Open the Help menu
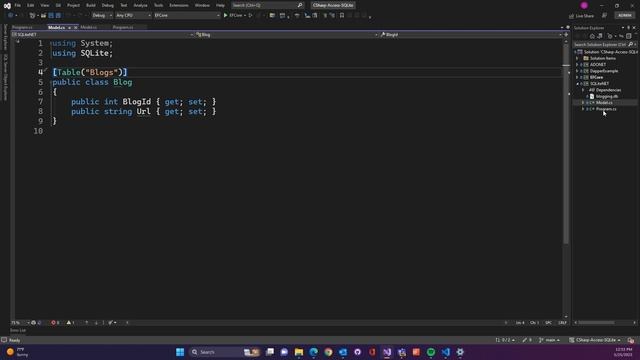Screen dimensions: 640x360 [x=220, y=5]
